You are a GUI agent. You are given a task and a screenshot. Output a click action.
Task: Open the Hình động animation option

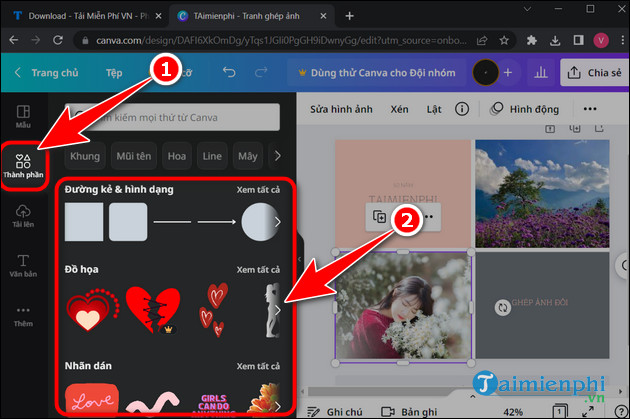tap(524, 109)
